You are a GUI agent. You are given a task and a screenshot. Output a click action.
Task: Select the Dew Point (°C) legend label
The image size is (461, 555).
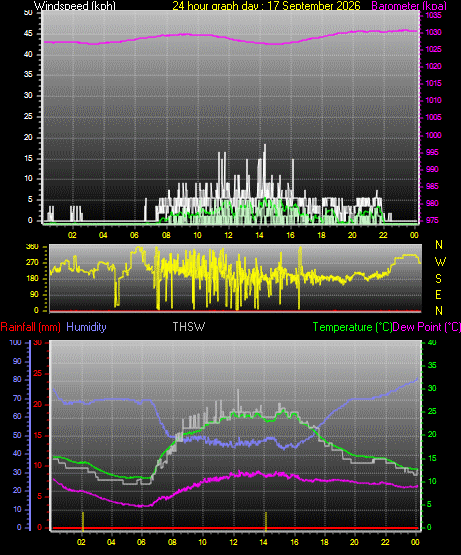coord(427,327)
